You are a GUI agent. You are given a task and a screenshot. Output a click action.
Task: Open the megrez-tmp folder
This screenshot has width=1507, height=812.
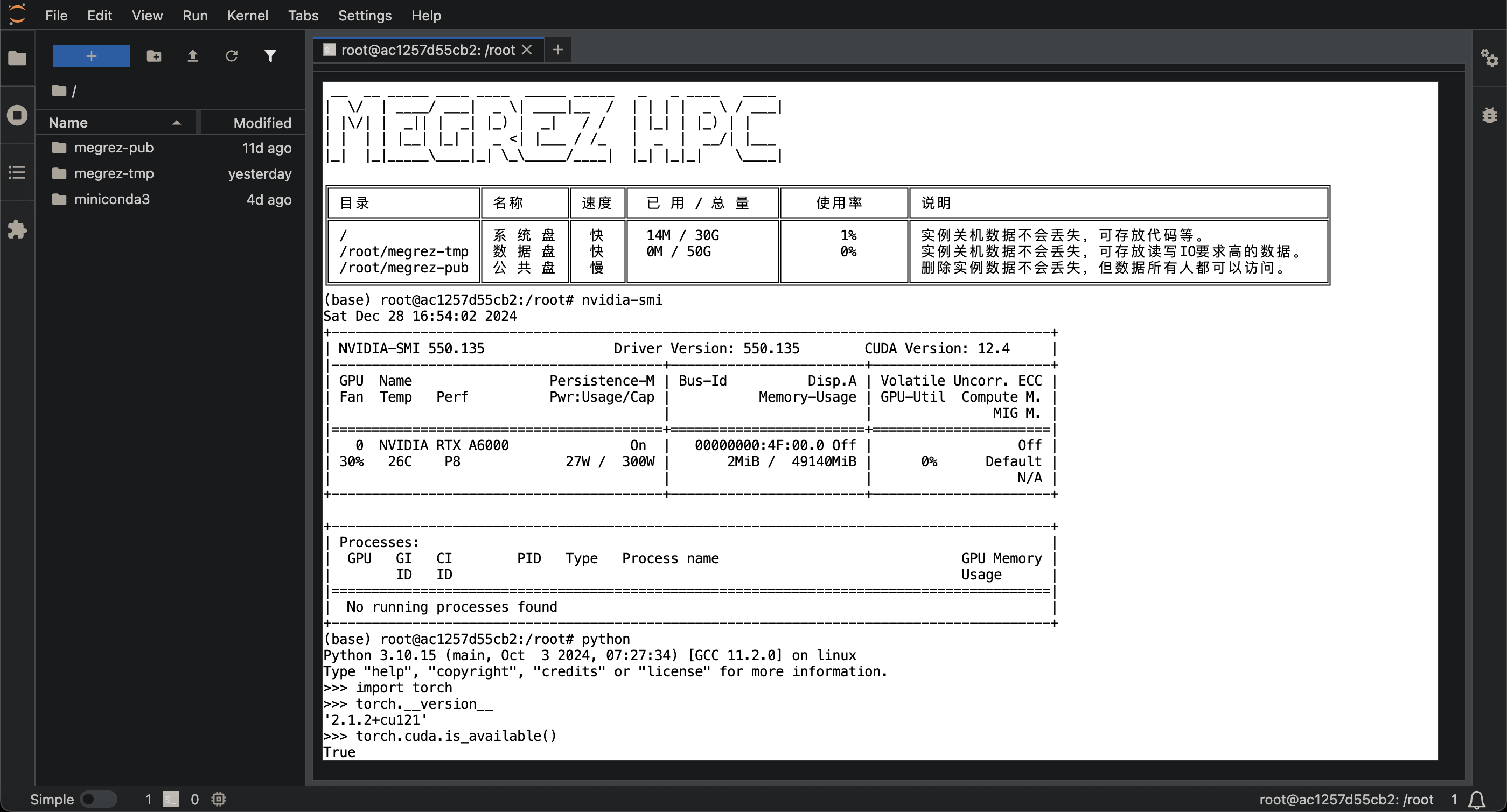115,173
